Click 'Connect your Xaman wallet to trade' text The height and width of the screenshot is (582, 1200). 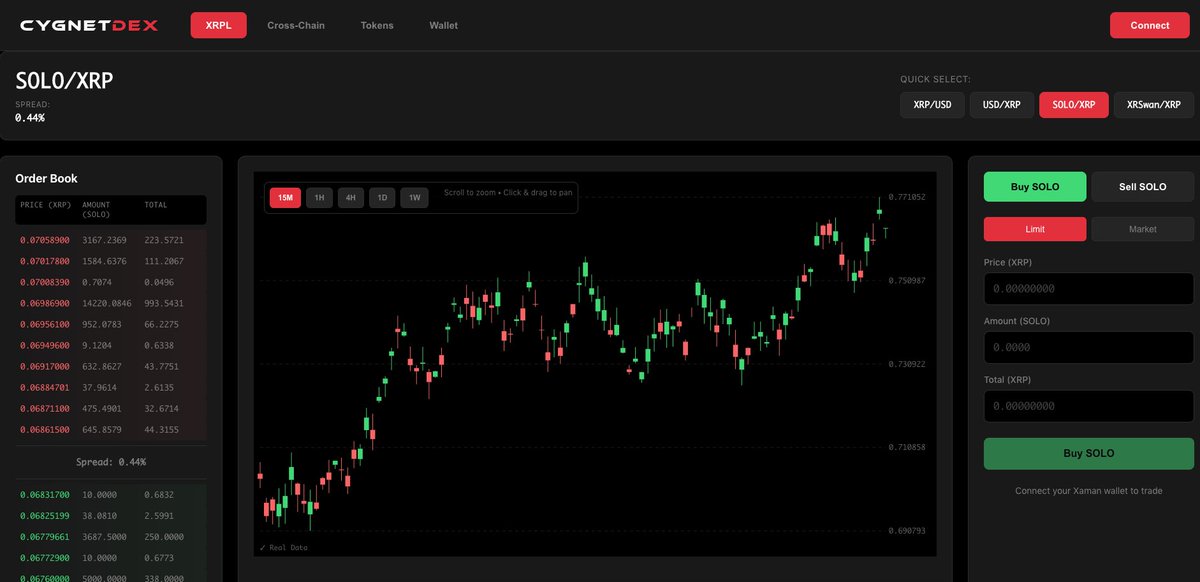[x=1089, y=491]
